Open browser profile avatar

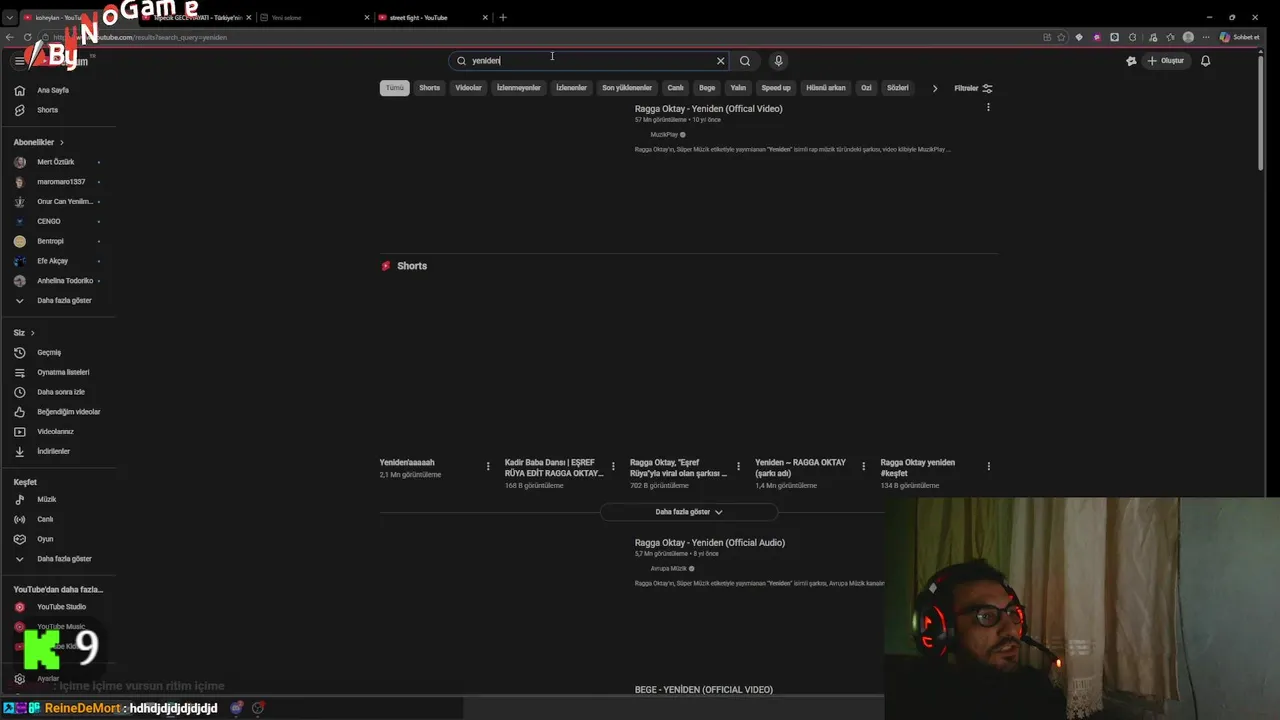point(1188,37)
